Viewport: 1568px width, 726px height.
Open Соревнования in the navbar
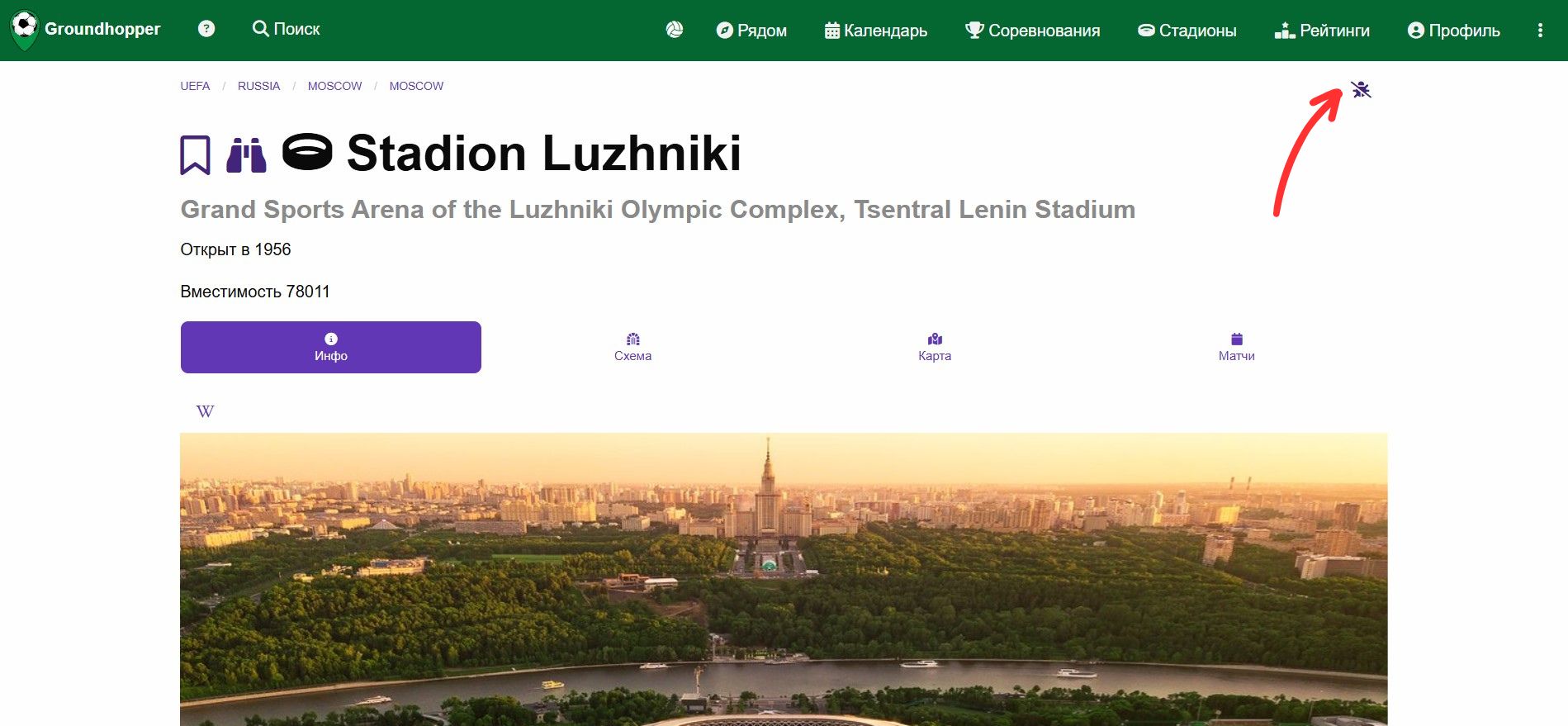click(1033, 31)
